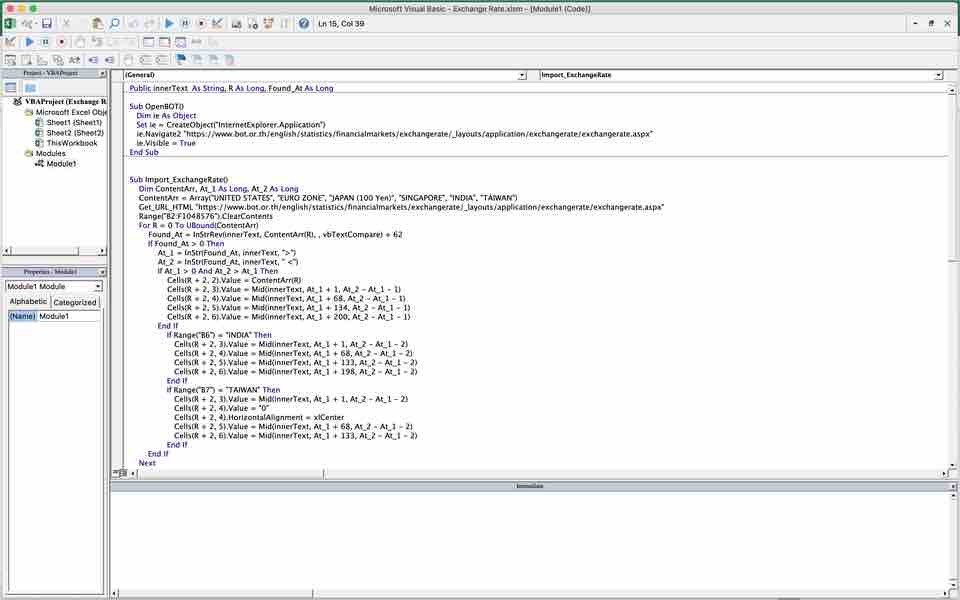The height and width of the screenshot is (600, 960).
Task: Collapse the Microsoft Excel Objects folder
Action: click(28, 113)
